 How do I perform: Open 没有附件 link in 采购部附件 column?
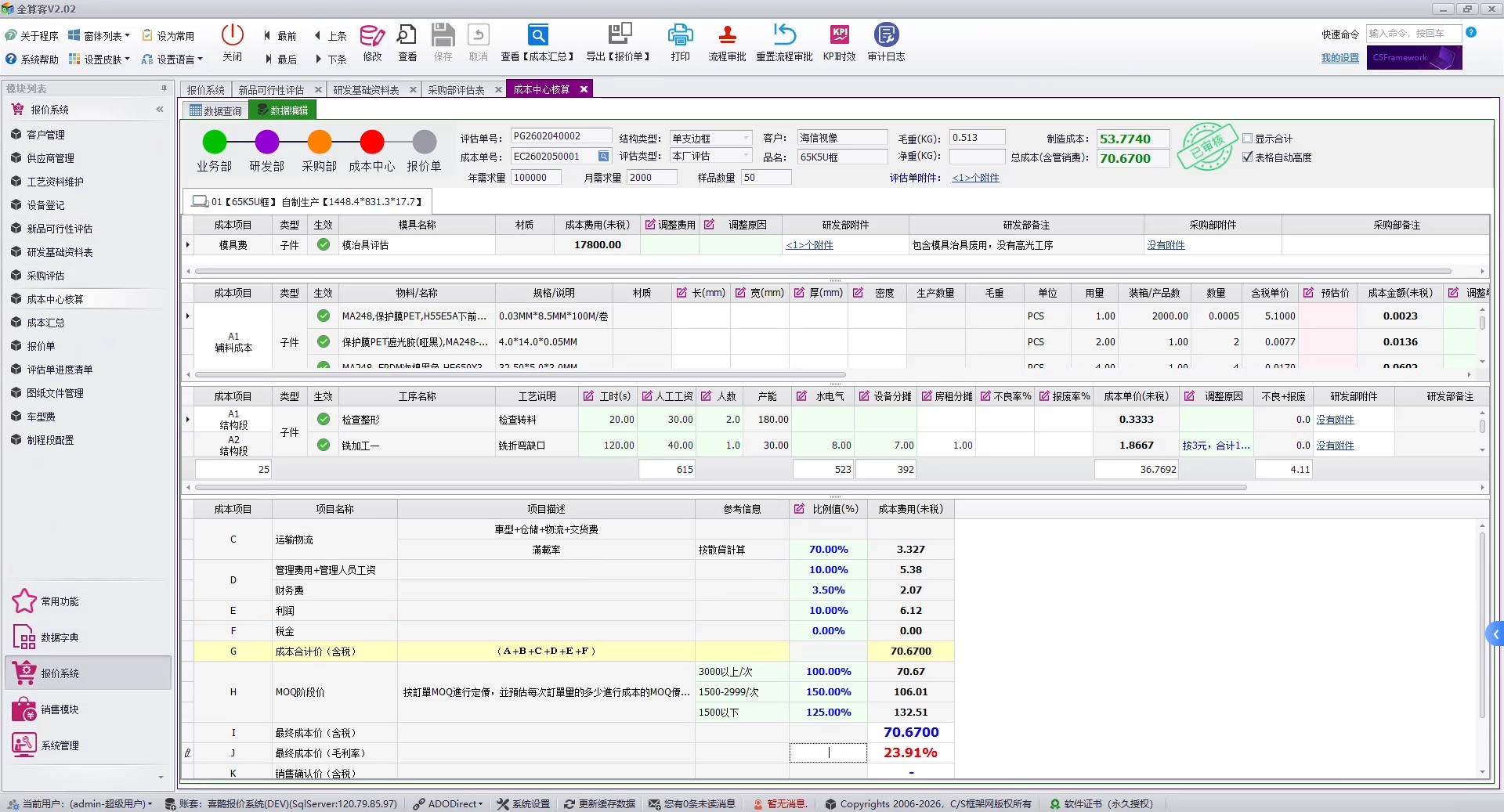pos(1166,245)
